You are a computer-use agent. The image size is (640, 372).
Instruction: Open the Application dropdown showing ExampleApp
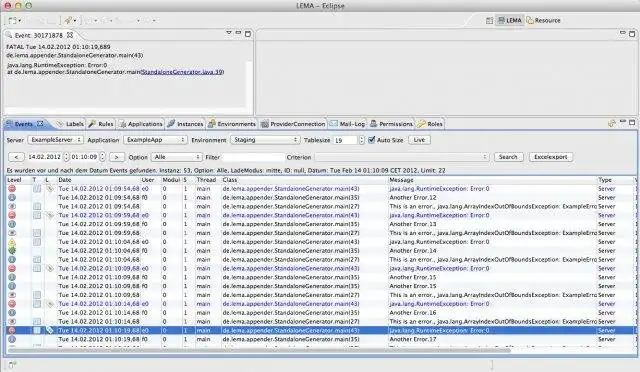point(155,140)
